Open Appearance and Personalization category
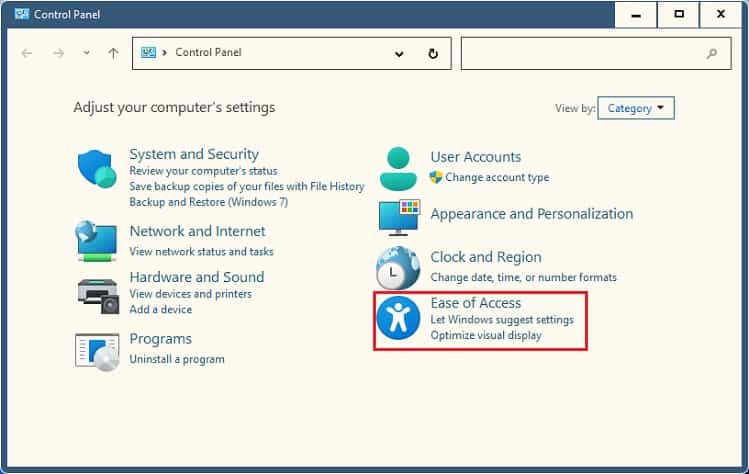Screen dimensions: 749x474 532,214
